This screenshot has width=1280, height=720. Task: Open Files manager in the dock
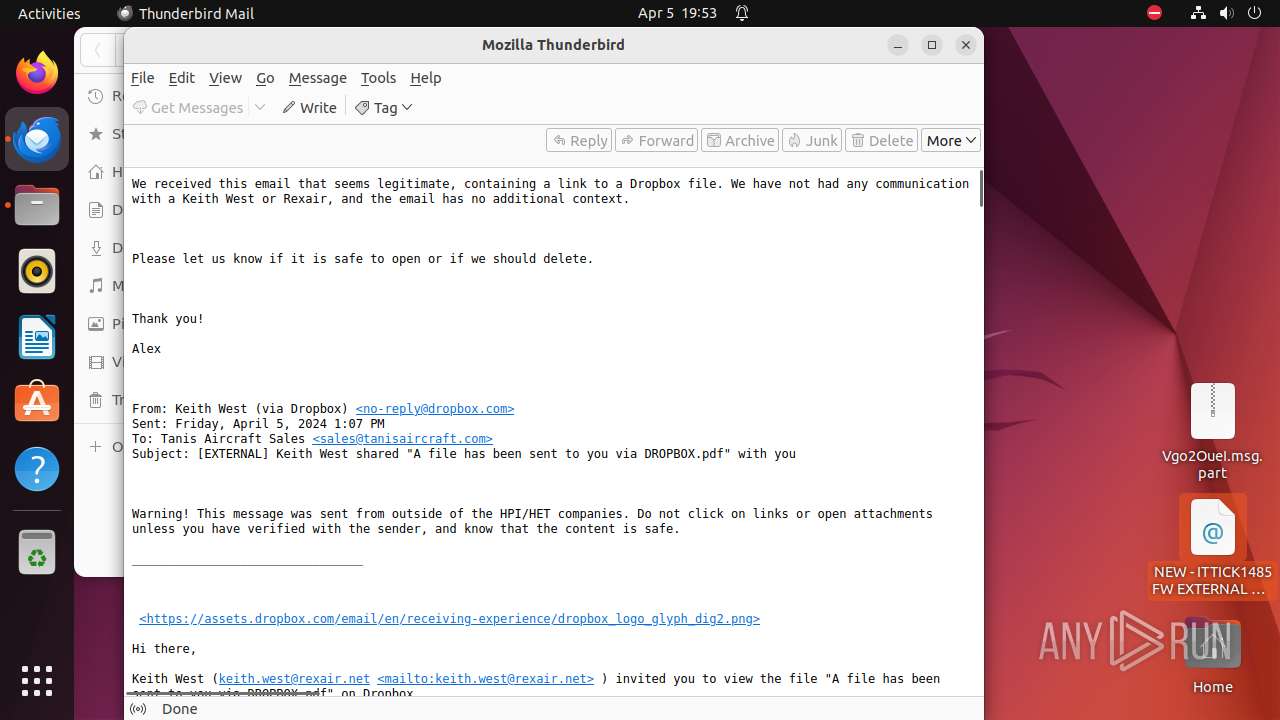[37, 205]
